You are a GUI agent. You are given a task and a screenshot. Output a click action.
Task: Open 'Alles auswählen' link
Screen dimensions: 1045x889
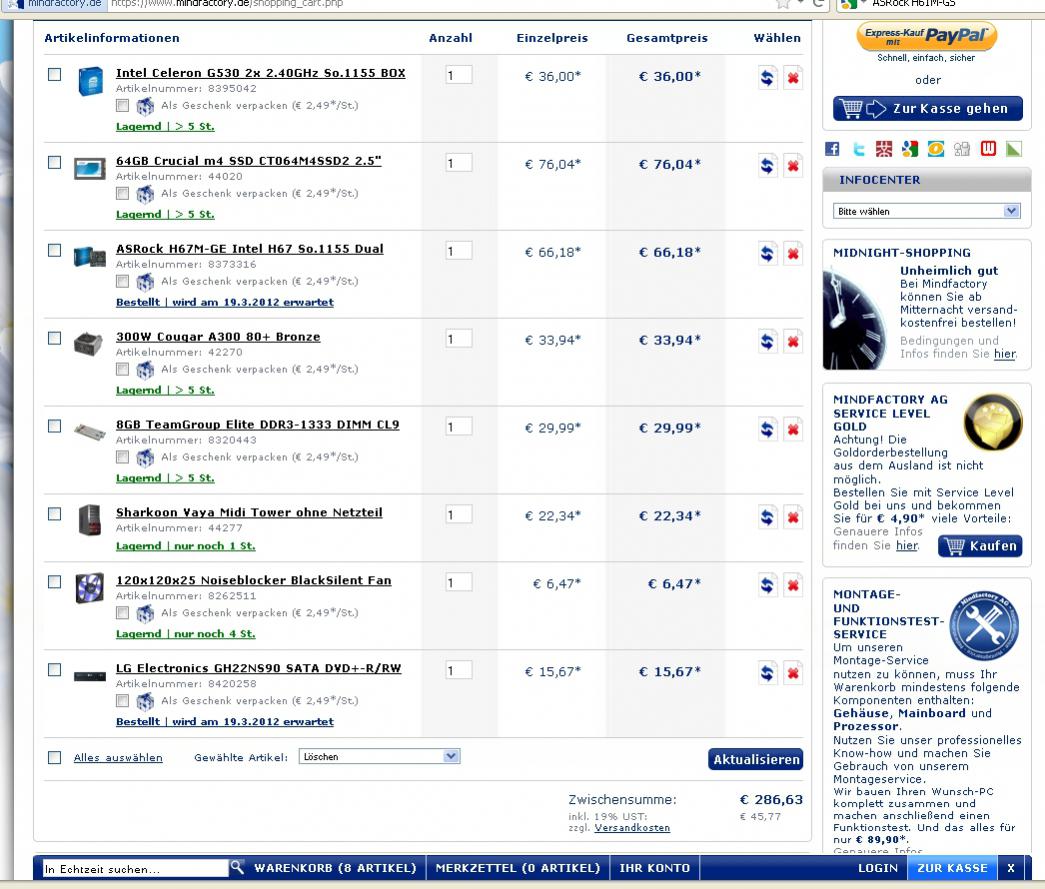point(118,758)
